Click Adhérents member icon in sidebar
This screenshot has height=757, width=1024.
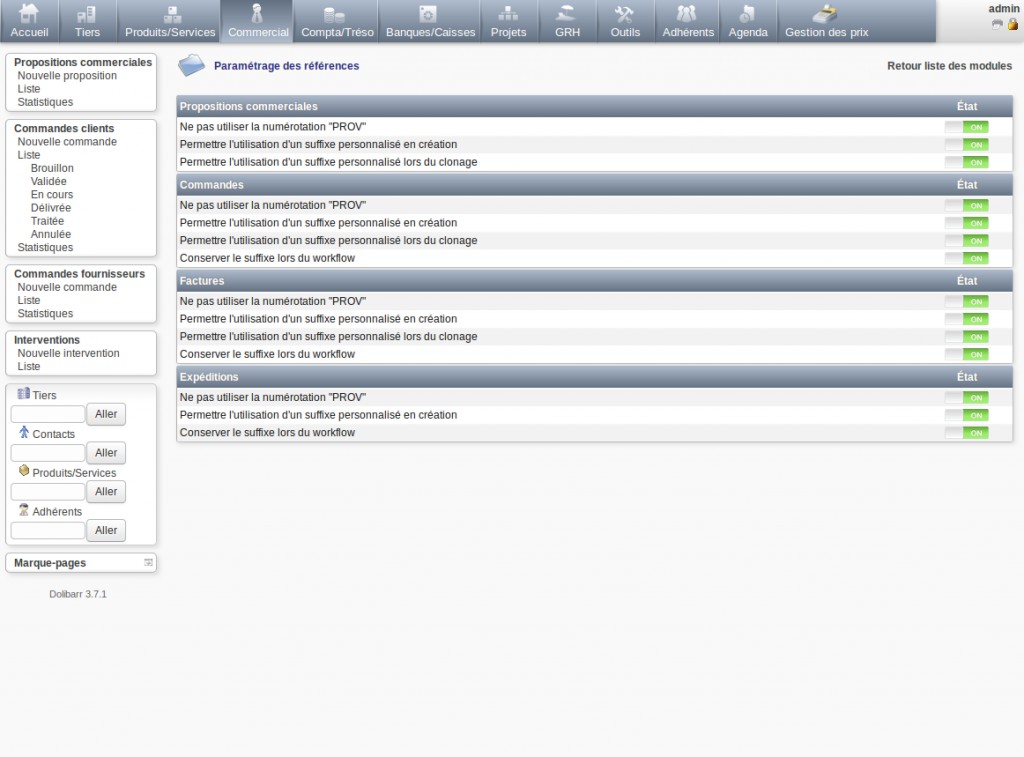(x=24, y=509)
